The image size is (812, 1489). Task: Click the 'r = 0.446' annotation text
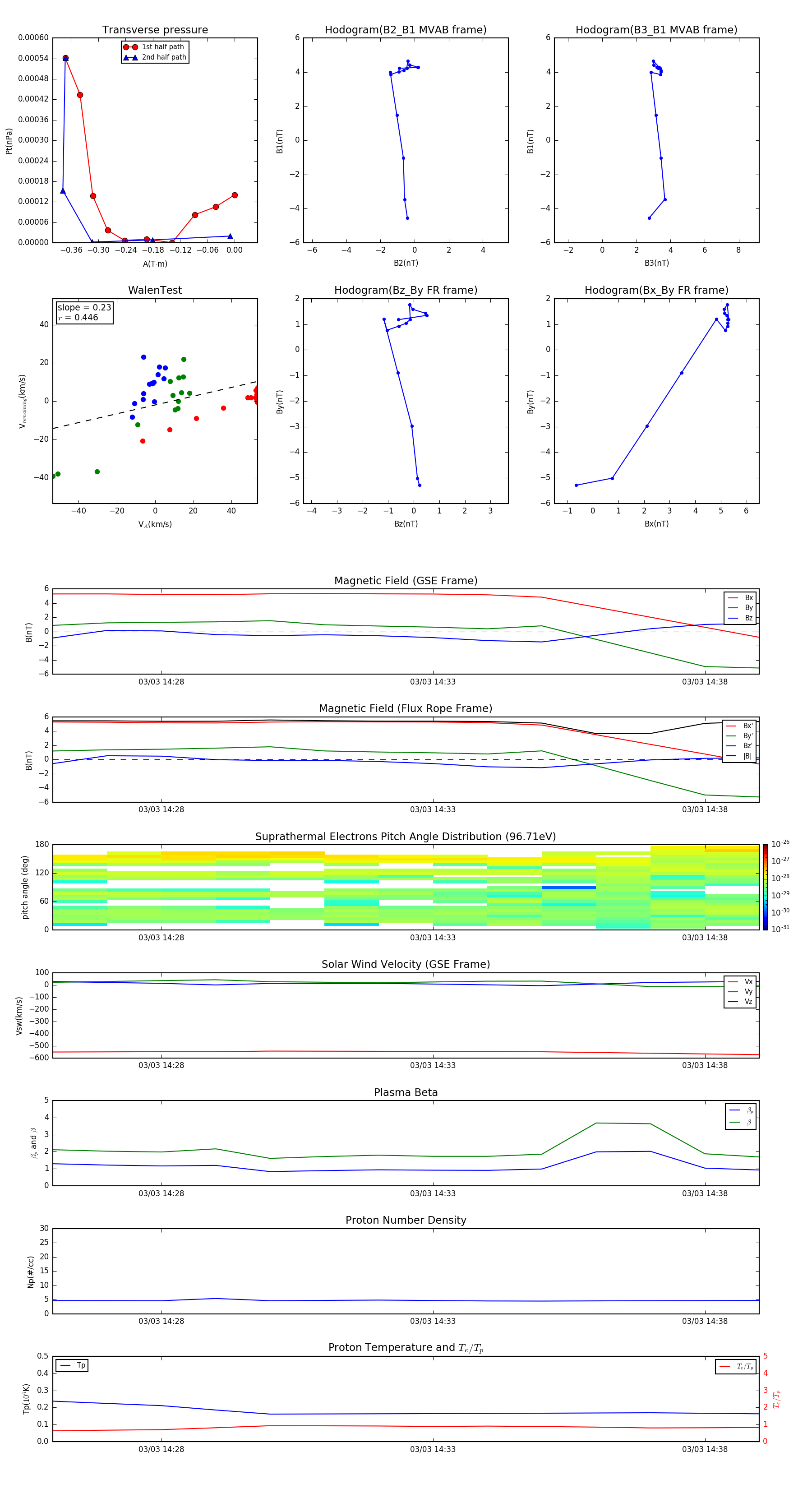point(78,317)
